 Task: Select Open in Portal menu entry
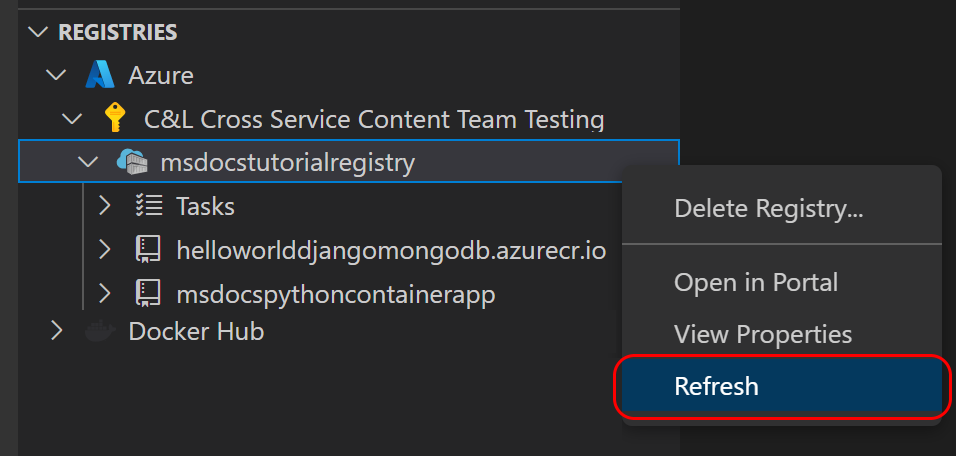tap(755, 282)
